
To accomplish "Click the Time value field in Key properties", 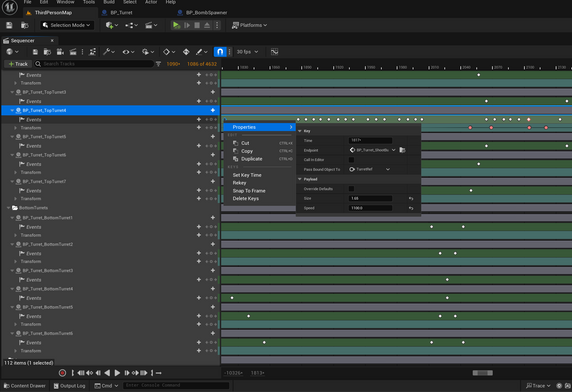I will tap(370, 140).
